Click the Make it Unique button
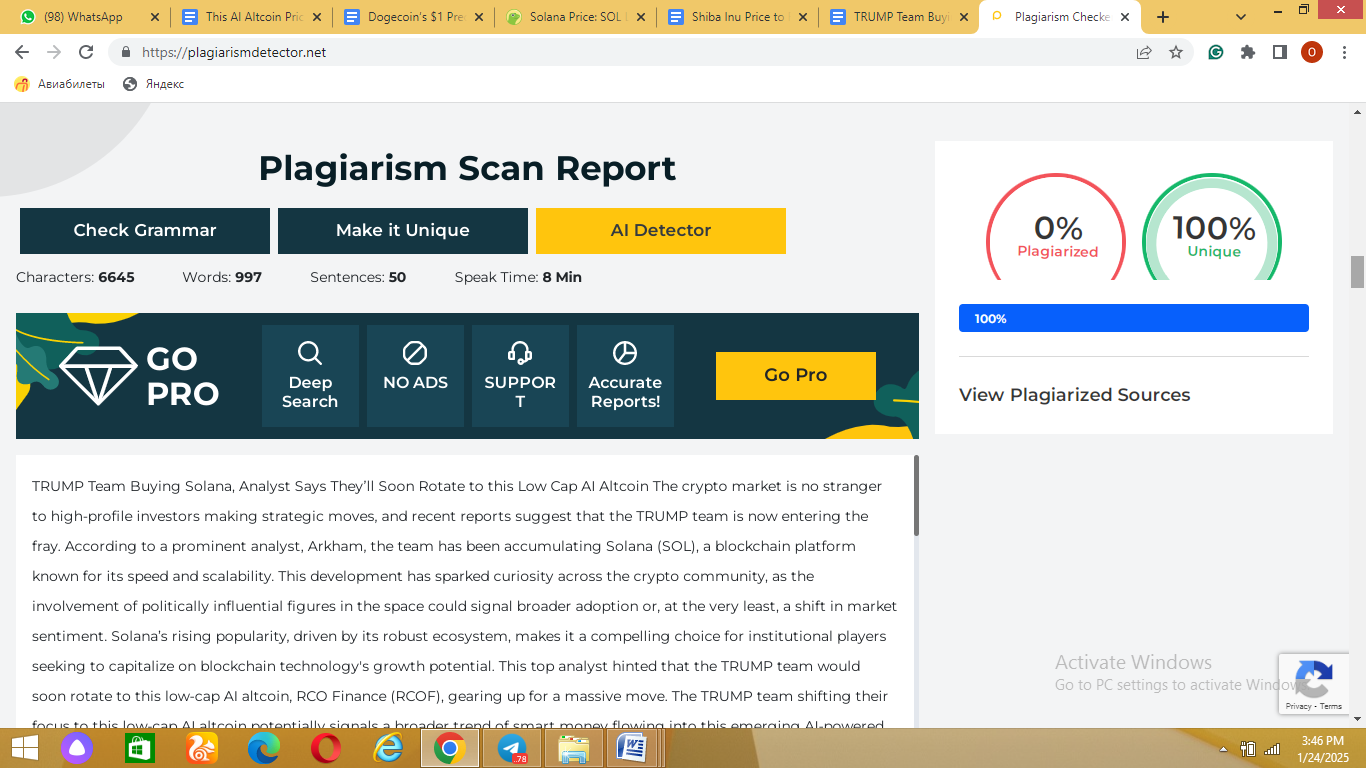Screen dimensions: 1366x768 point(403,231)
